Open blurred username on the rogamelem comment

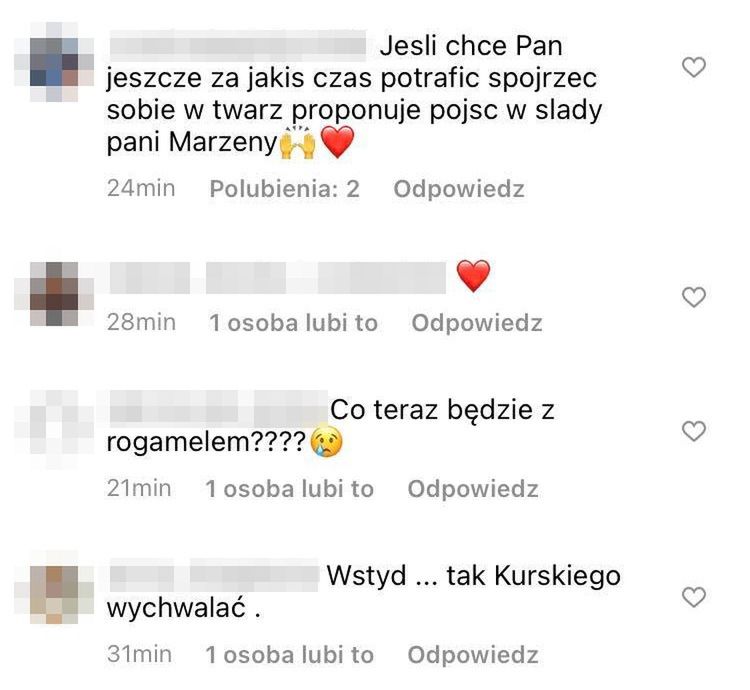point(219,409)
